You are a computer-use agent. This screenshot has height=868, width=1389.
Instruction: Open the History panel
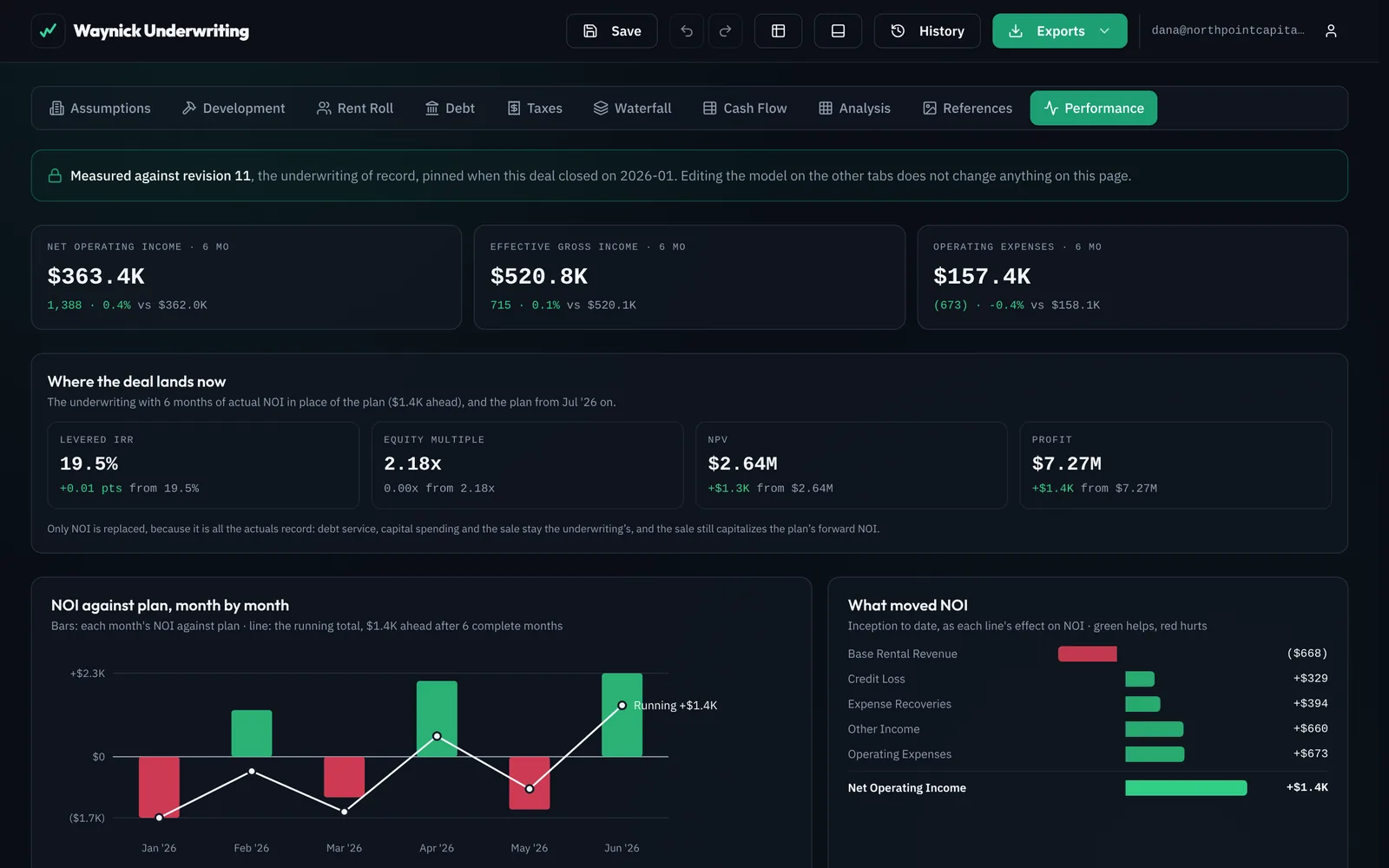pyautogui.click(x=927, y=30)
